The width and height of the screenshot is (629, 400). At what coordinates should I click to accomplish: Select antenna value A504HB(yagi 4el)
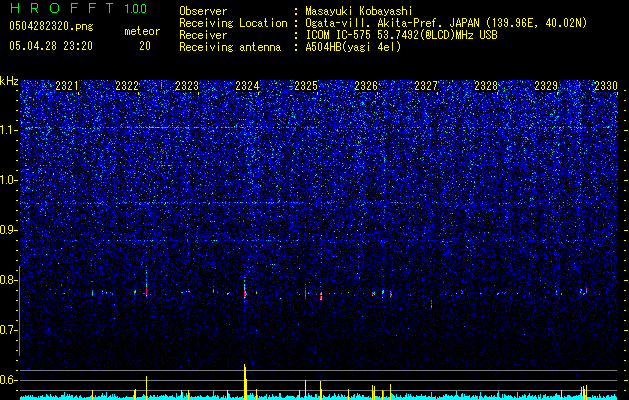[x=353, y=47]
